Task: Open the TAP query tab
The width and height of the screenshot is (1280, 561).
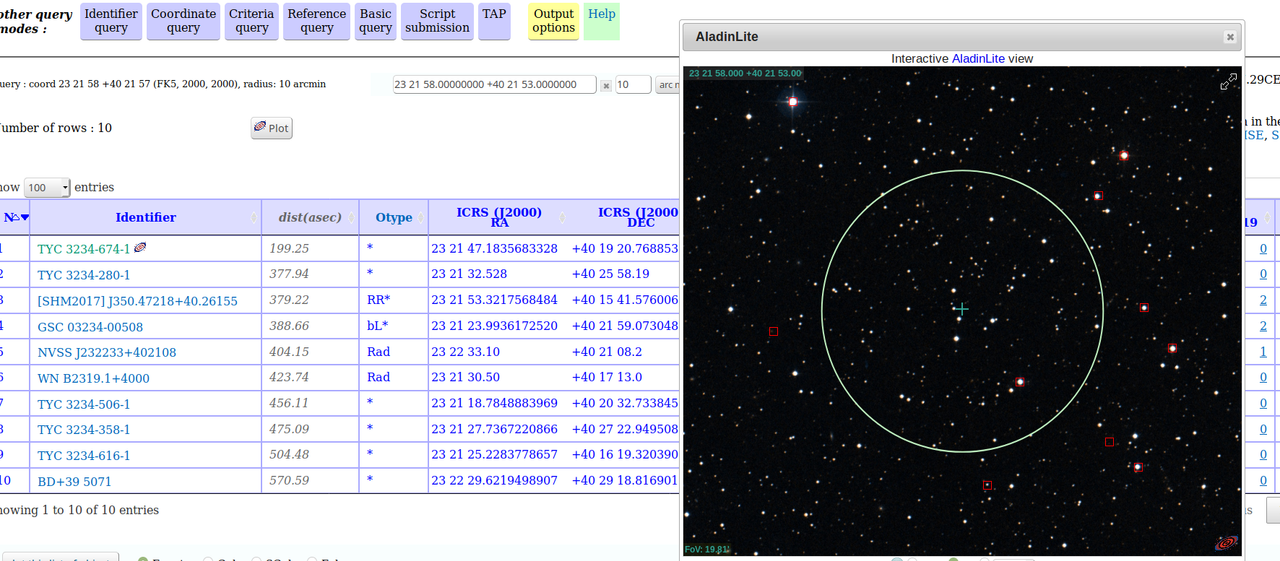Action: pyautogui.click(x=494, y=21)
